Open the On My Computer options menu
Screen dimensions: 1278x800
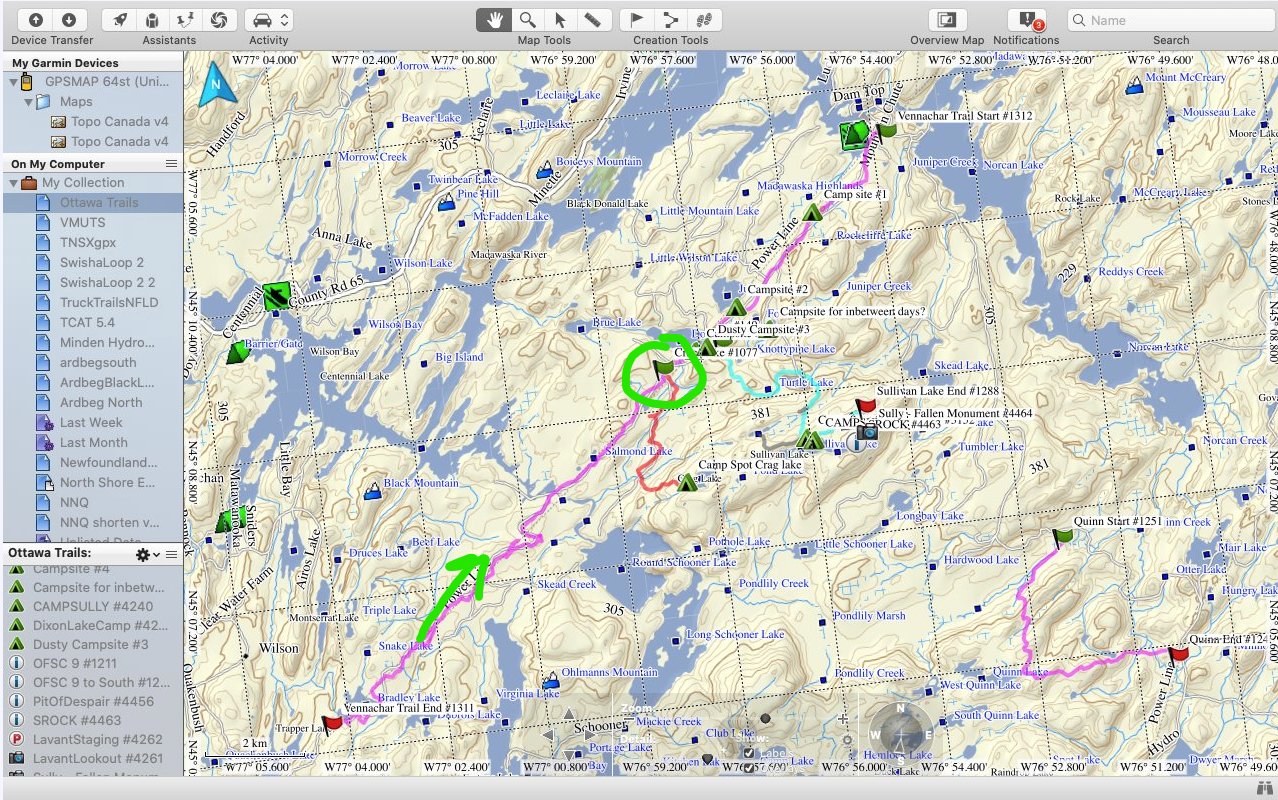(x=171, y=163)
